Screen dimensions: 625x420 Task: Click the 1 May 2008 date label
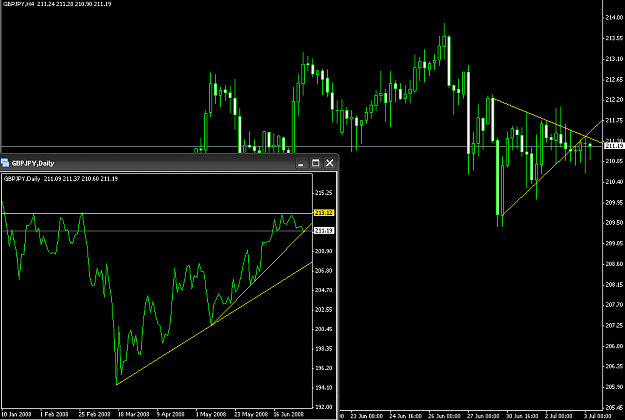(211, 414)
